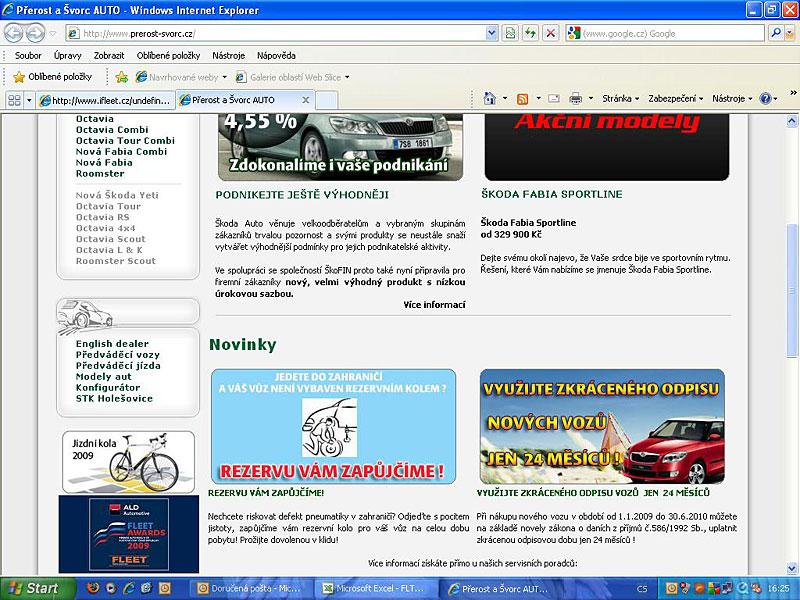Click the Print printer icon
The height and width of the screenshot is (600, 800).
click(576, 98)
